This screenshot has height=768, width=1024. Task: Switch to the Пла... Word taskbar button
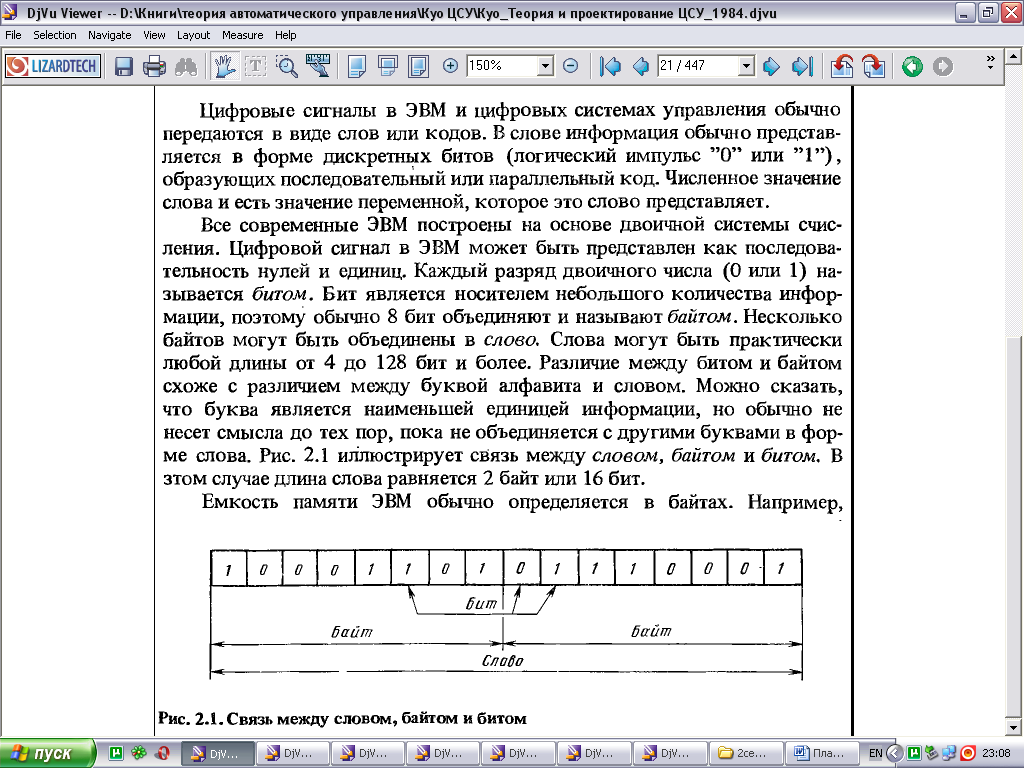pyautogui.click(x=820, y=753)
